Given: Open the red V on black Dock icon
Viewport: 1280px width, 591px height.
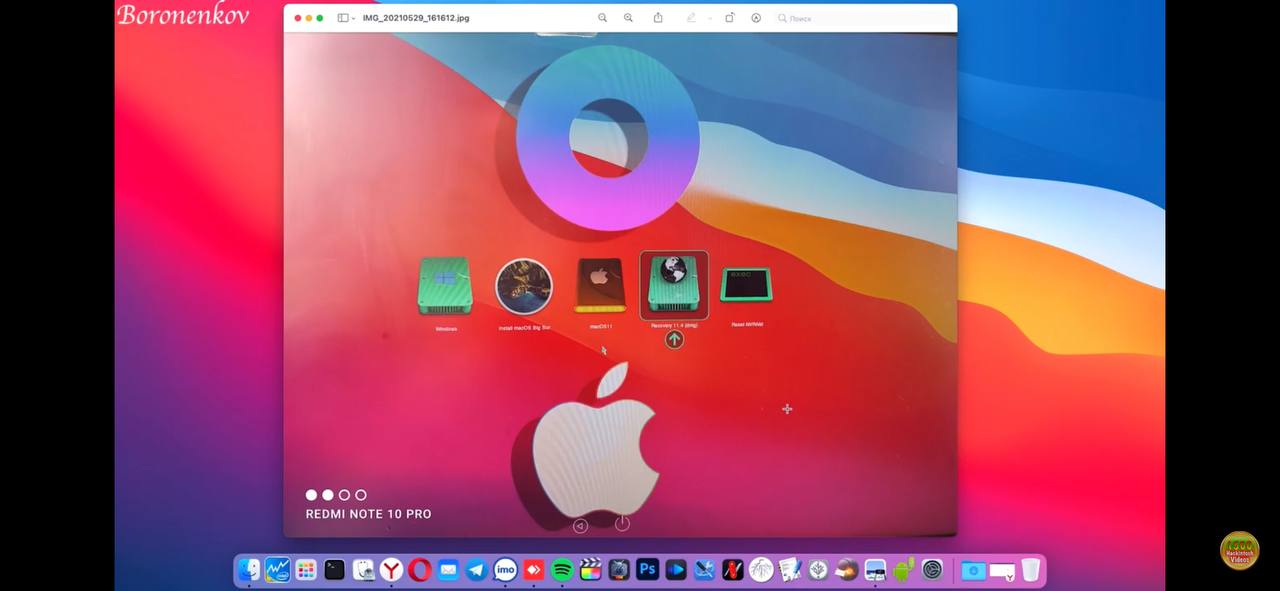Looking at the screenshot, I should [733, 570].
